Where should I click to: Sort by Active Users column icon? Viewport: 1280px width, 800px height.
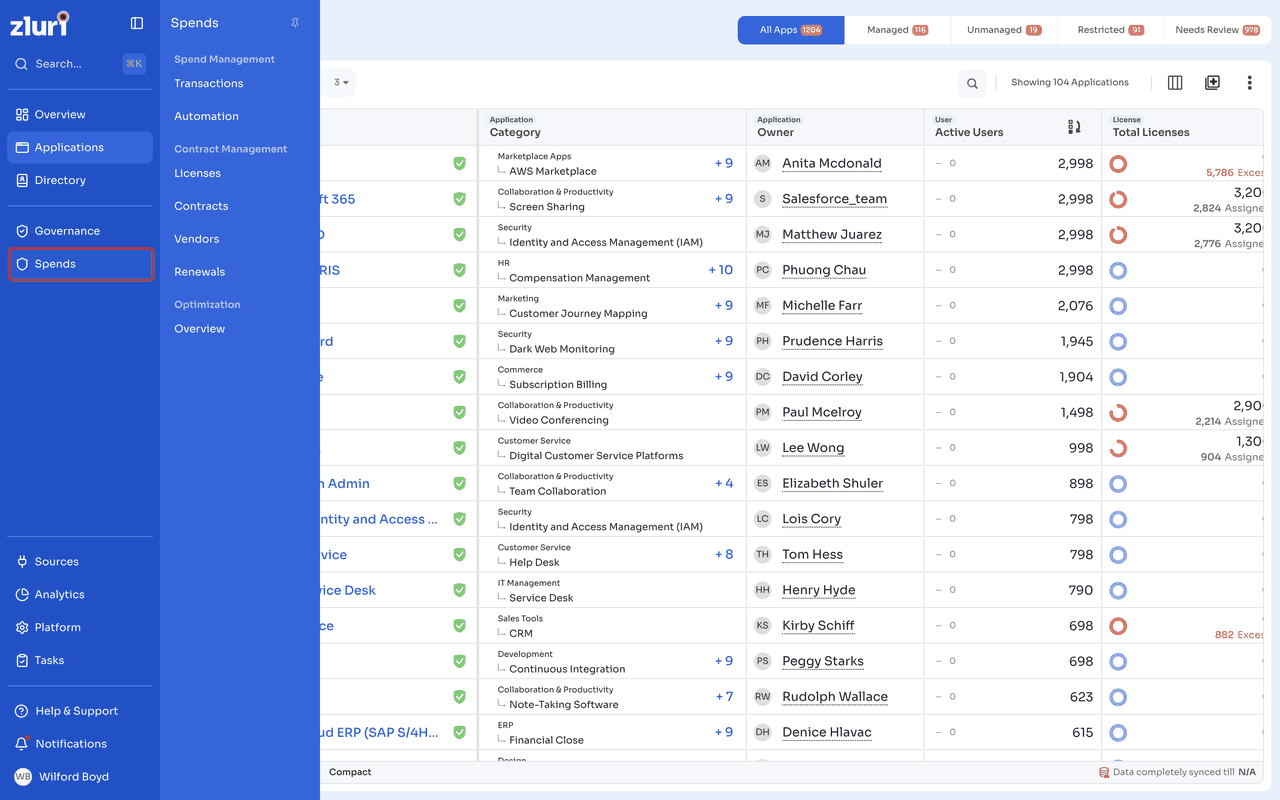(1074, 127)
